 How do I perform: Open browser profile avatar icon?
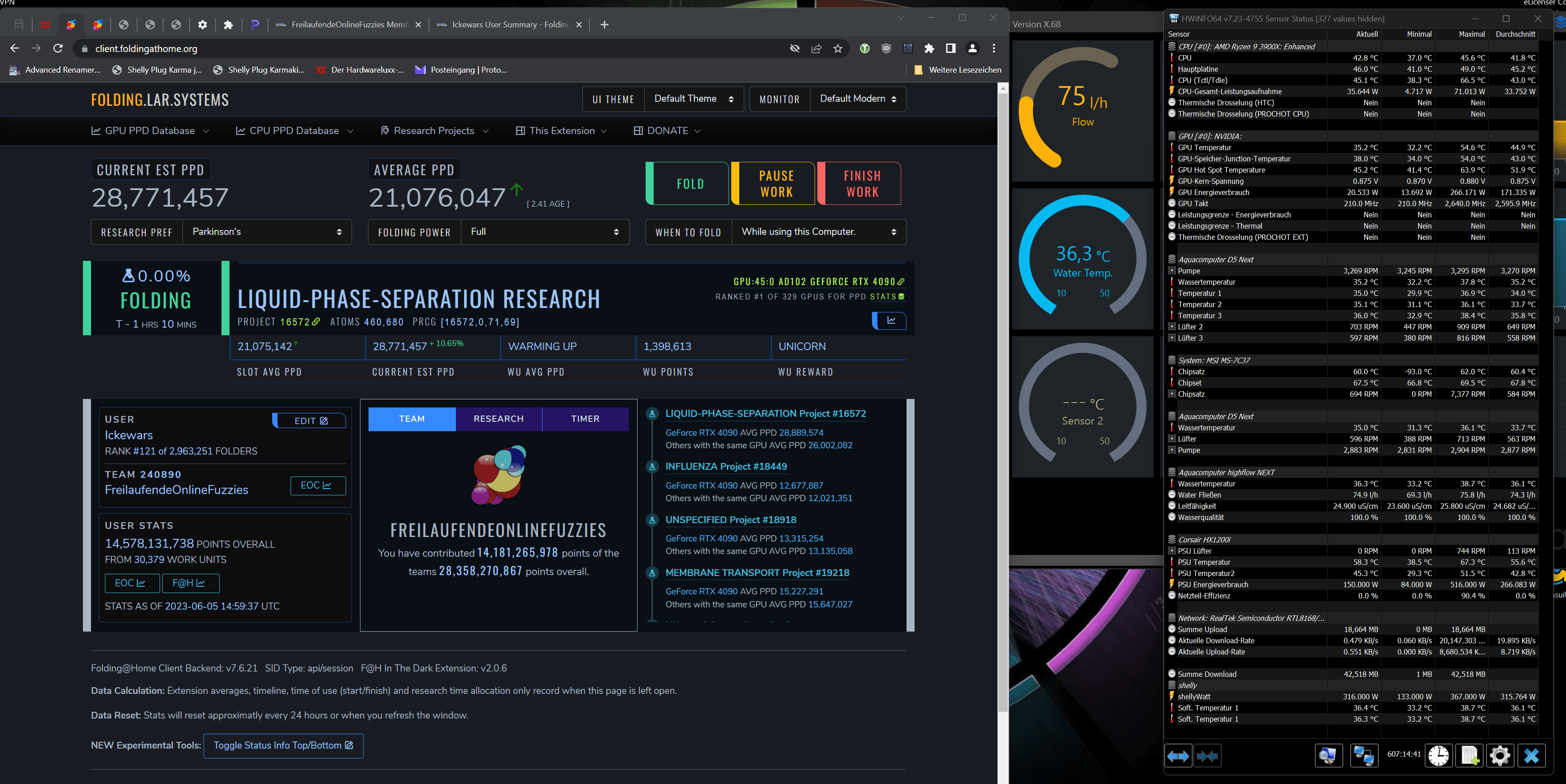(x=973, y=48)
